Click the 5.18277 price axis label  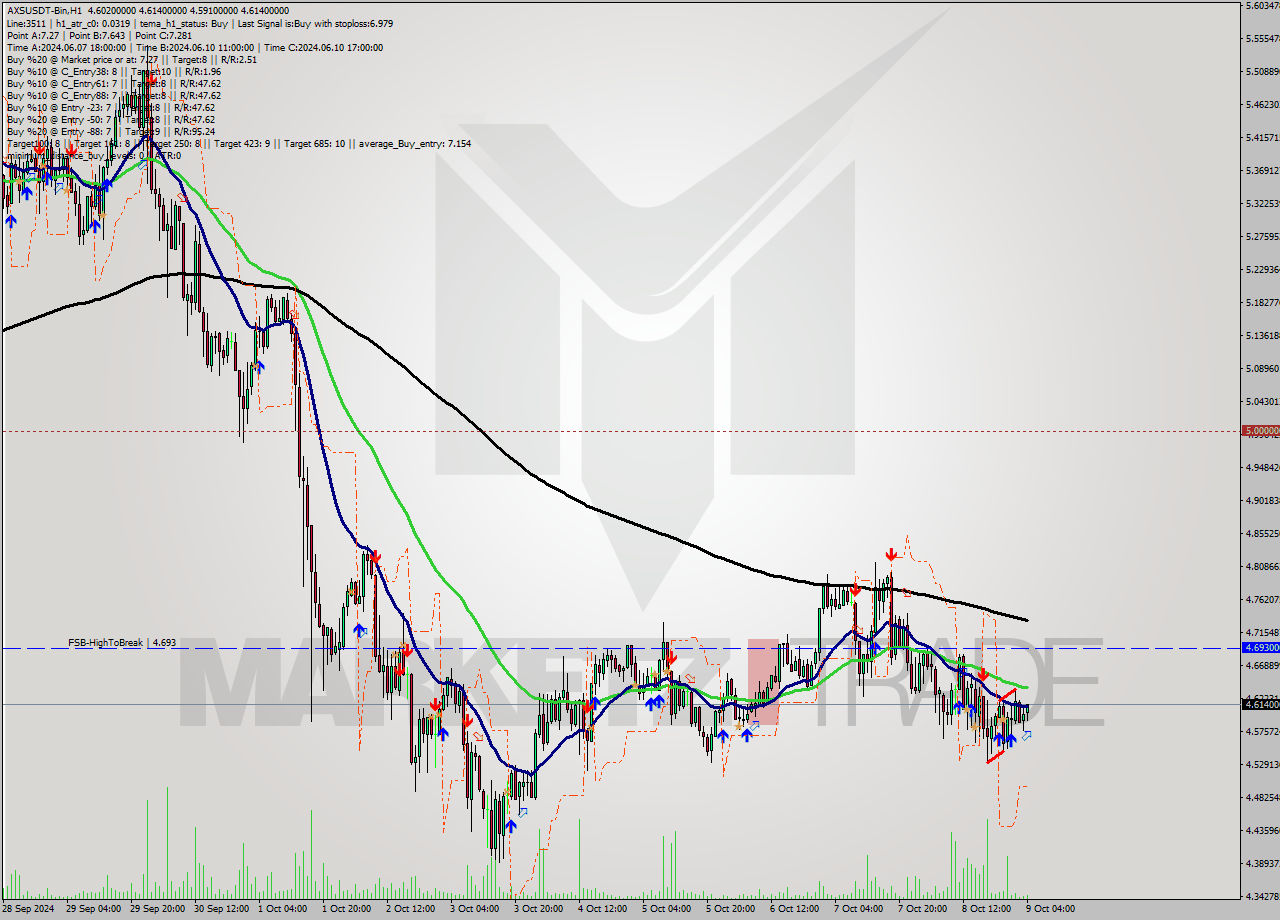pyautogui.click(x=1262, y=302)
